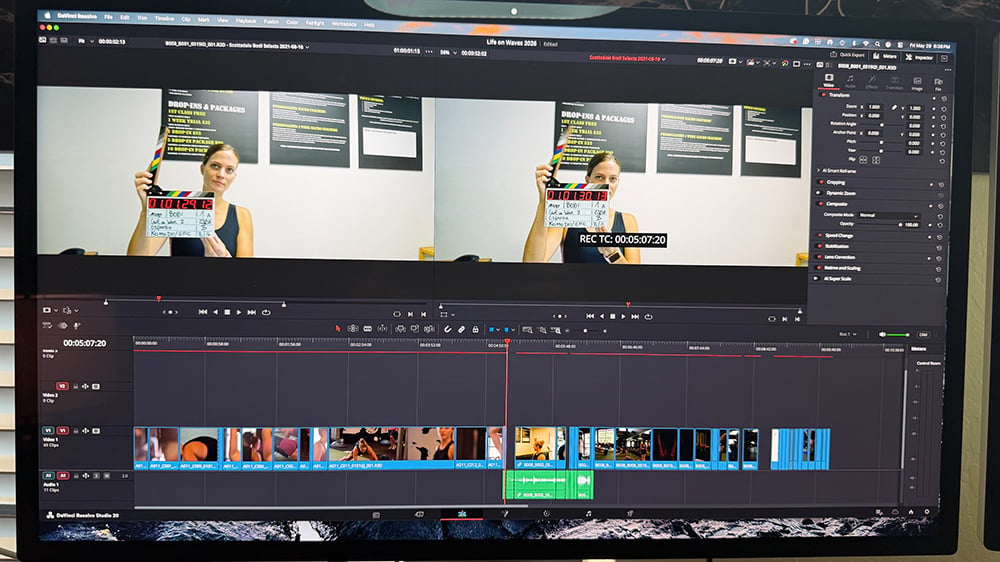Image resolution: width=1000 pixels, height=562 pixels.
Task: Open the Bus 1 dropdown
Action: [847, 334]
